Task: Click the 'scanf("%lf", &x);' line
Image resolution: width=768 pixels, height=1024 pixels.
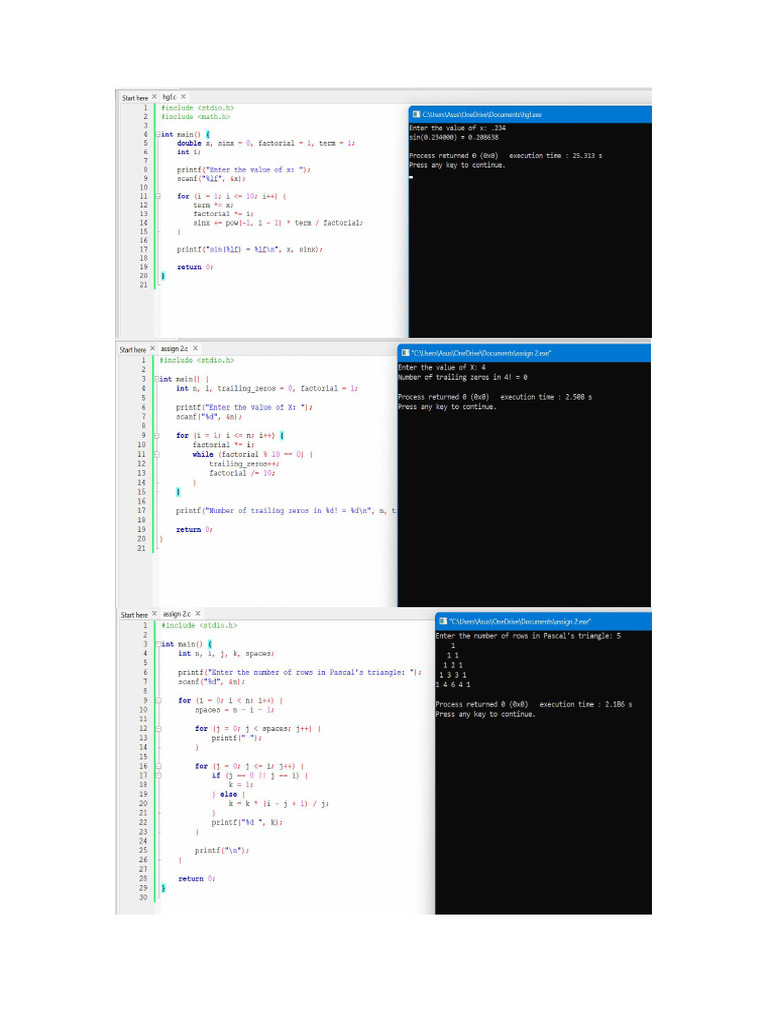Action: [211, 178]
